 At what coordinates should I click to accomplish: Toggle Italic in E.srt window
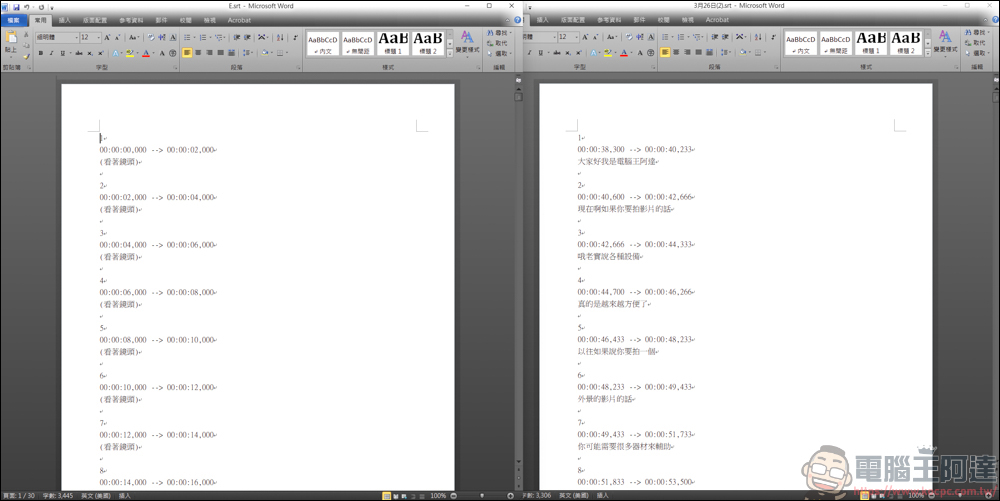[52, 53]
